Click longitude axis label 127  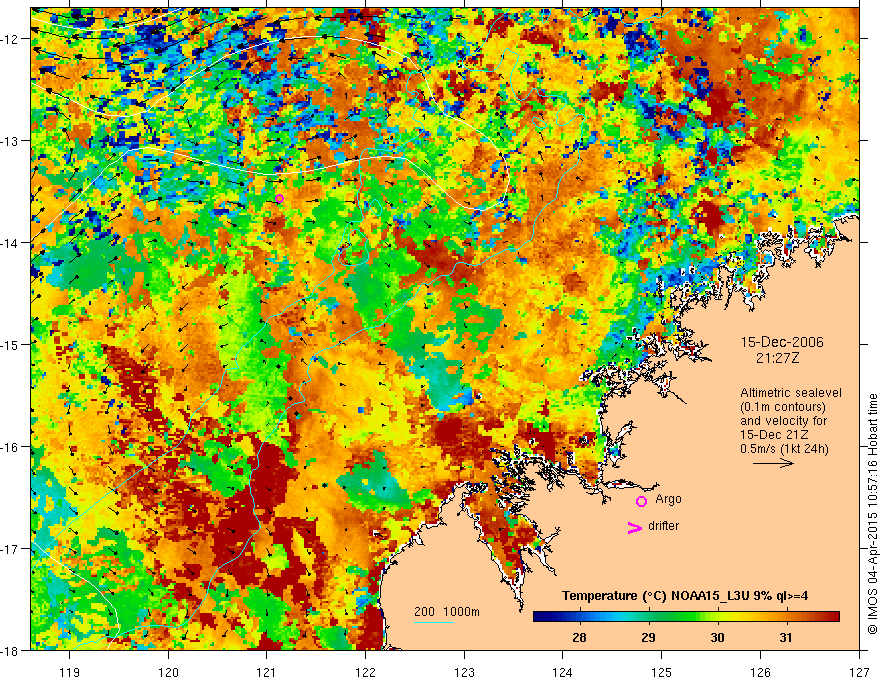[x=859, y=672]
